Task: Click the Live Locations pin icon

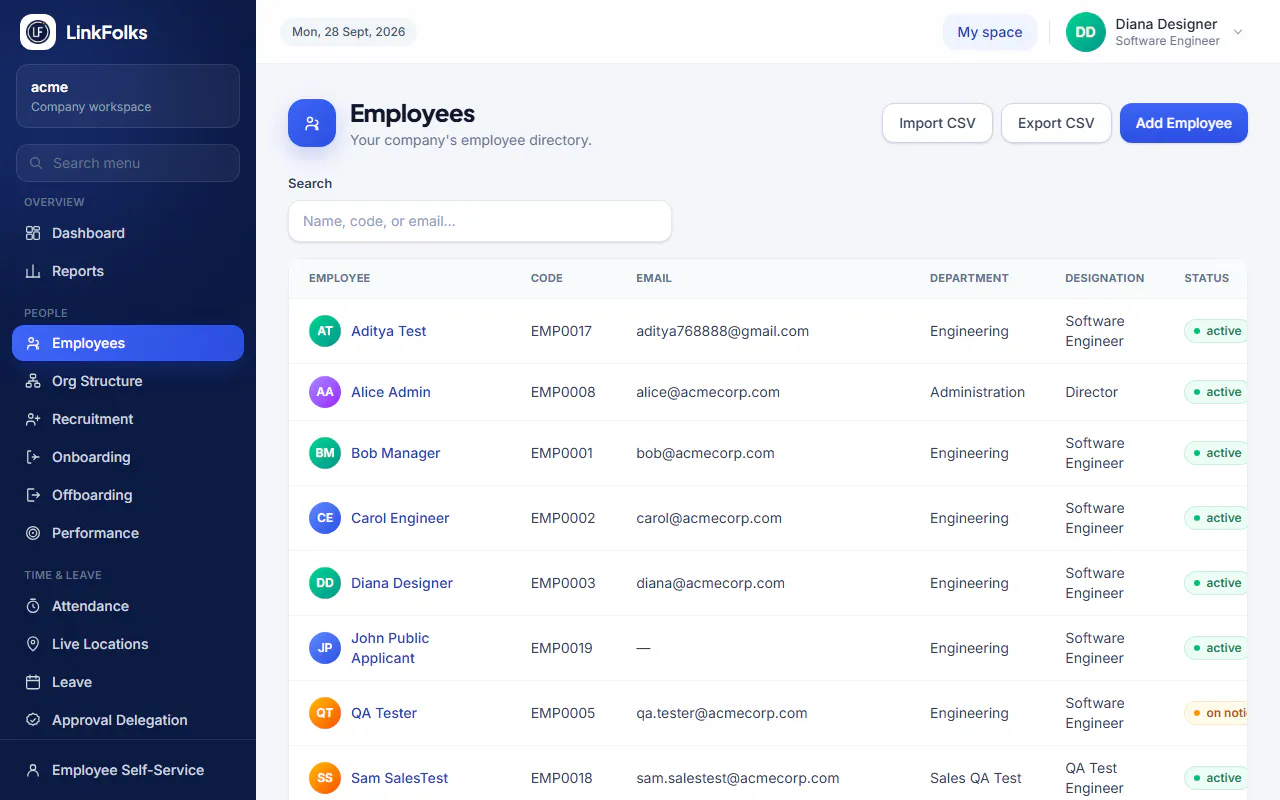Action: point(33,644)
